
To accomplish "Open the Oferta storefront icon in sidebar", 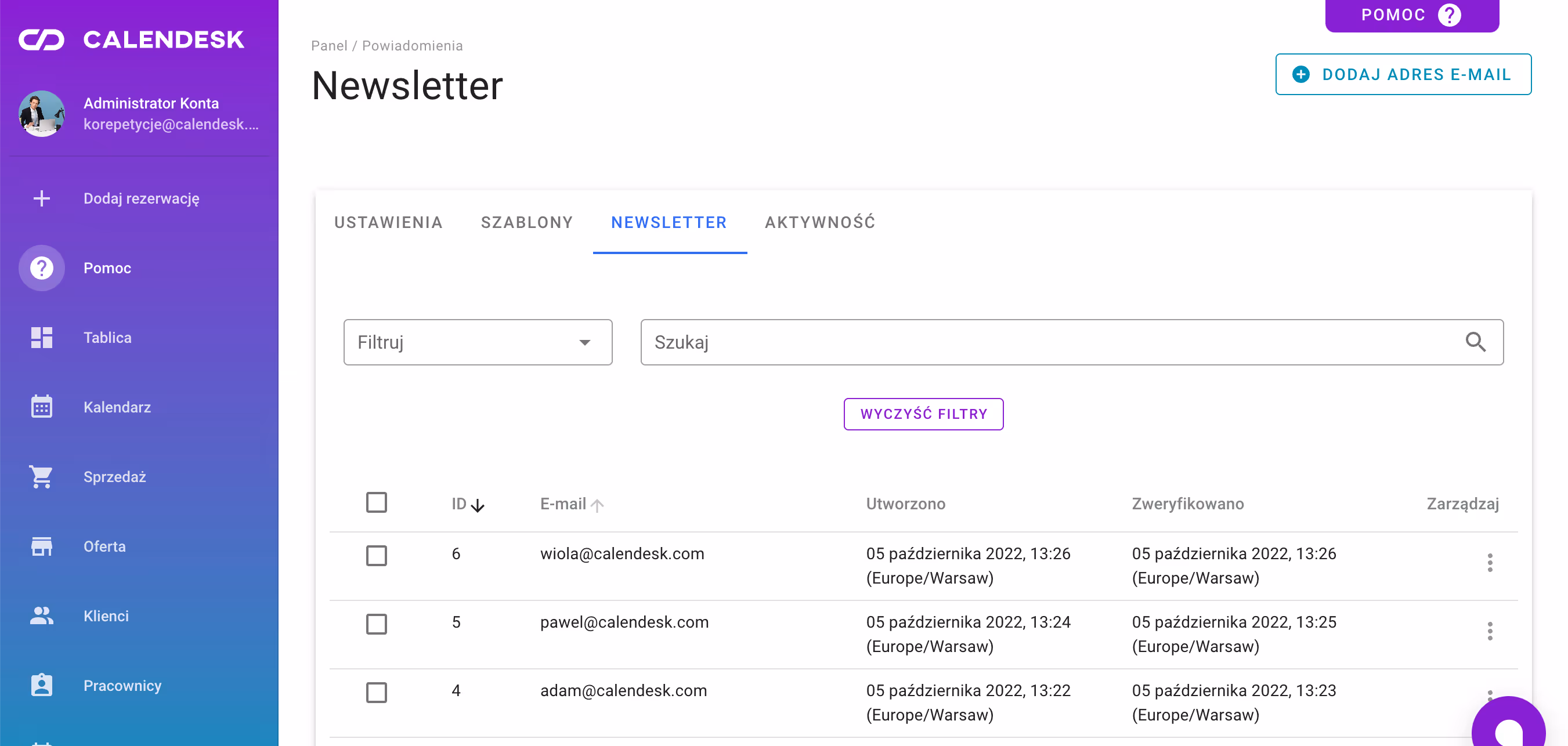I will pyautogui.click(x=41, y=546).
